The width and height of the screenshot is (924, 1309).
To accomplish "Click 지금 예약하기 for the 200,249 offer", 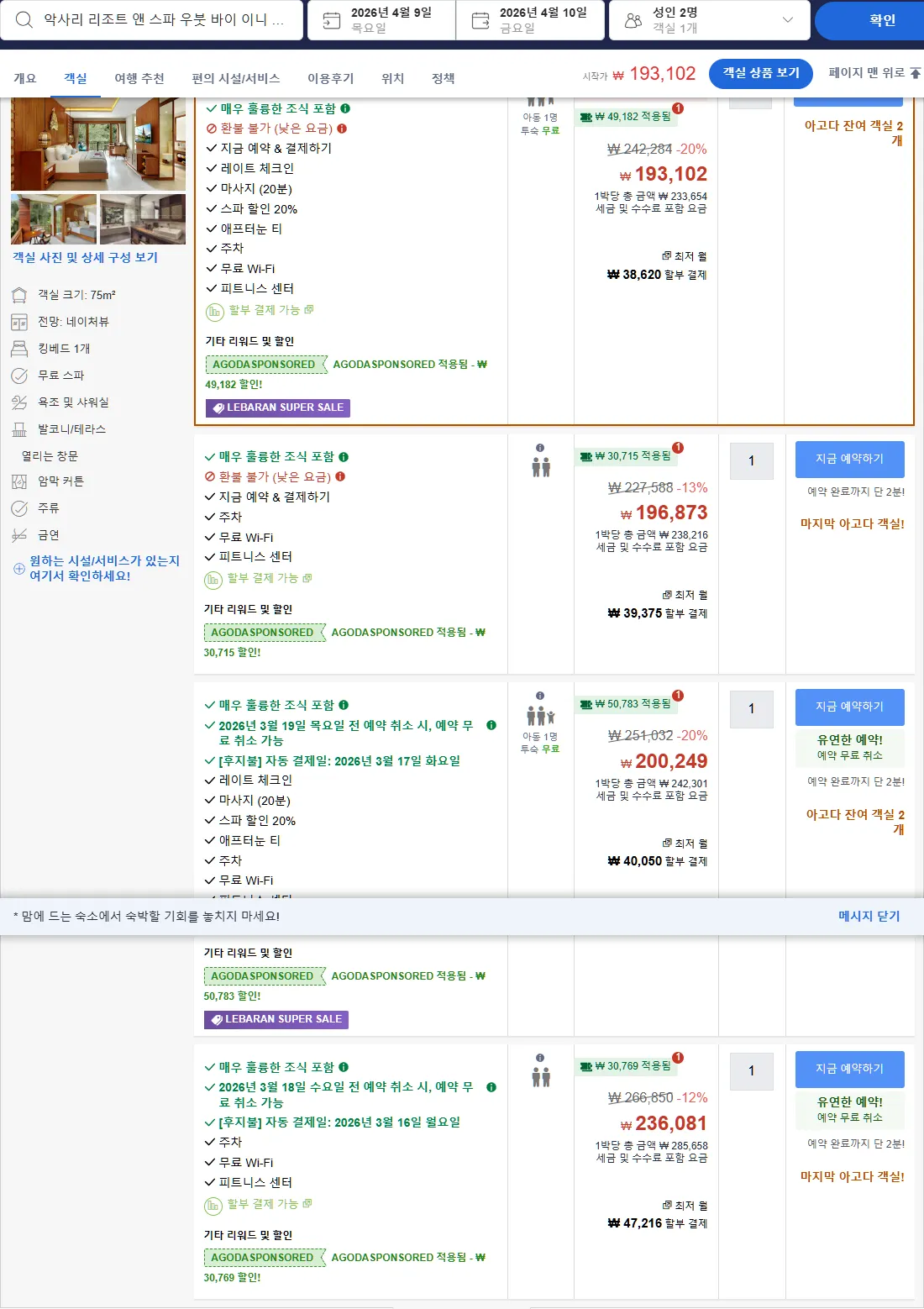I will coord(850,707).
